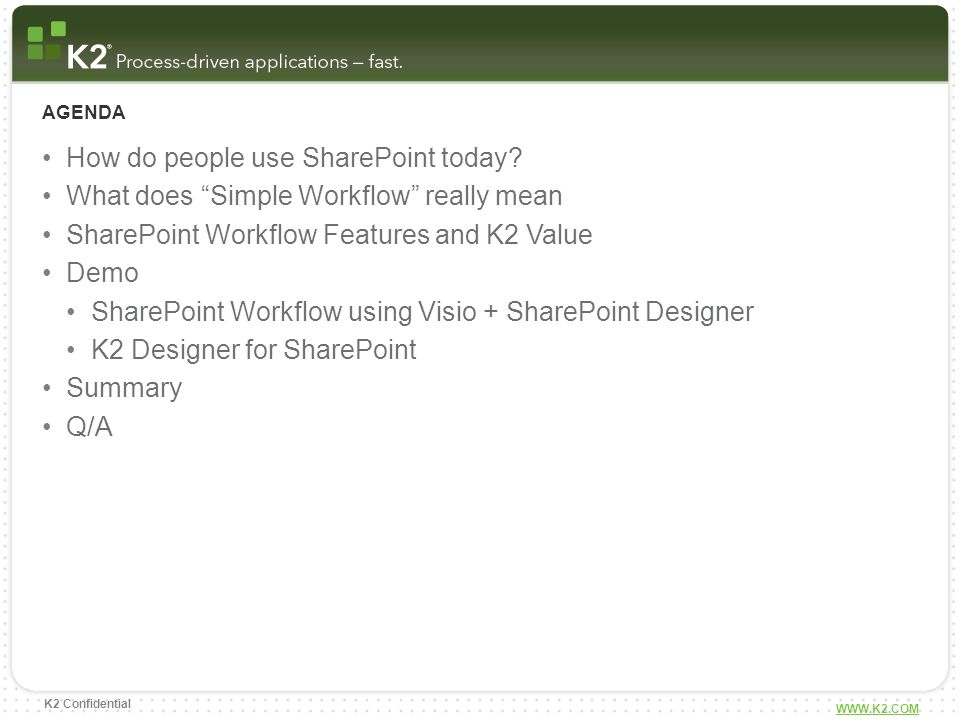Click "What does Simple Workflow really mean" bullet
The width and height of the screenshot is (960, 720).
point(314,196)
